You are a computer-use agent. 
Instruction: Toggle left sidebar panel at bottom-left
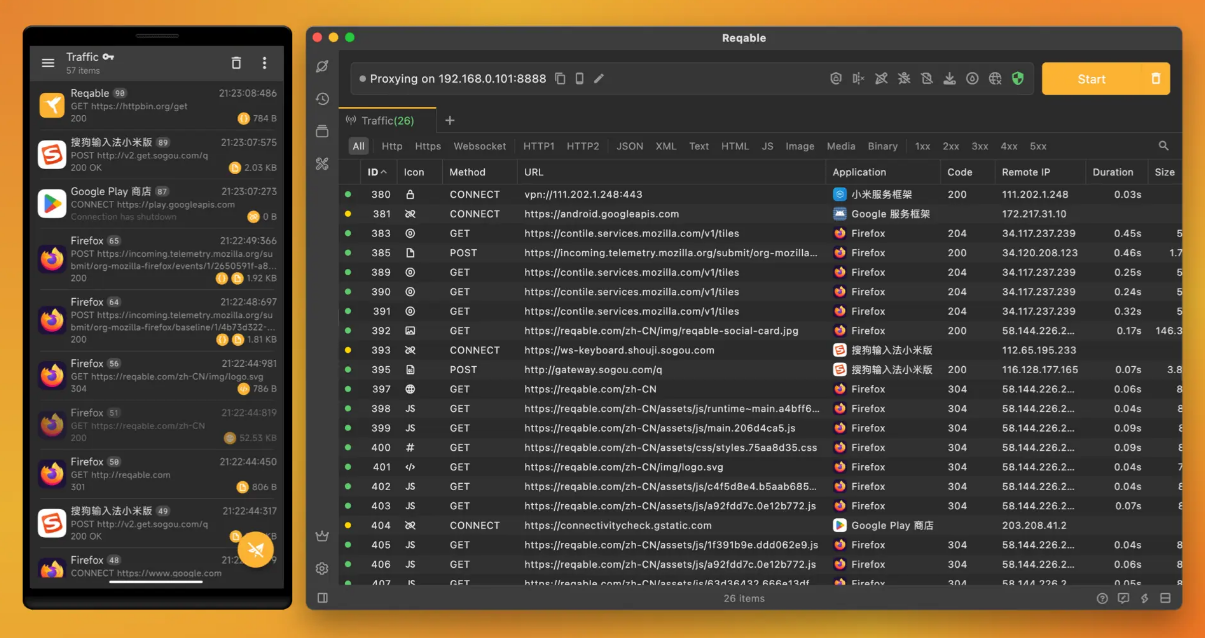(x=322, y=598)
